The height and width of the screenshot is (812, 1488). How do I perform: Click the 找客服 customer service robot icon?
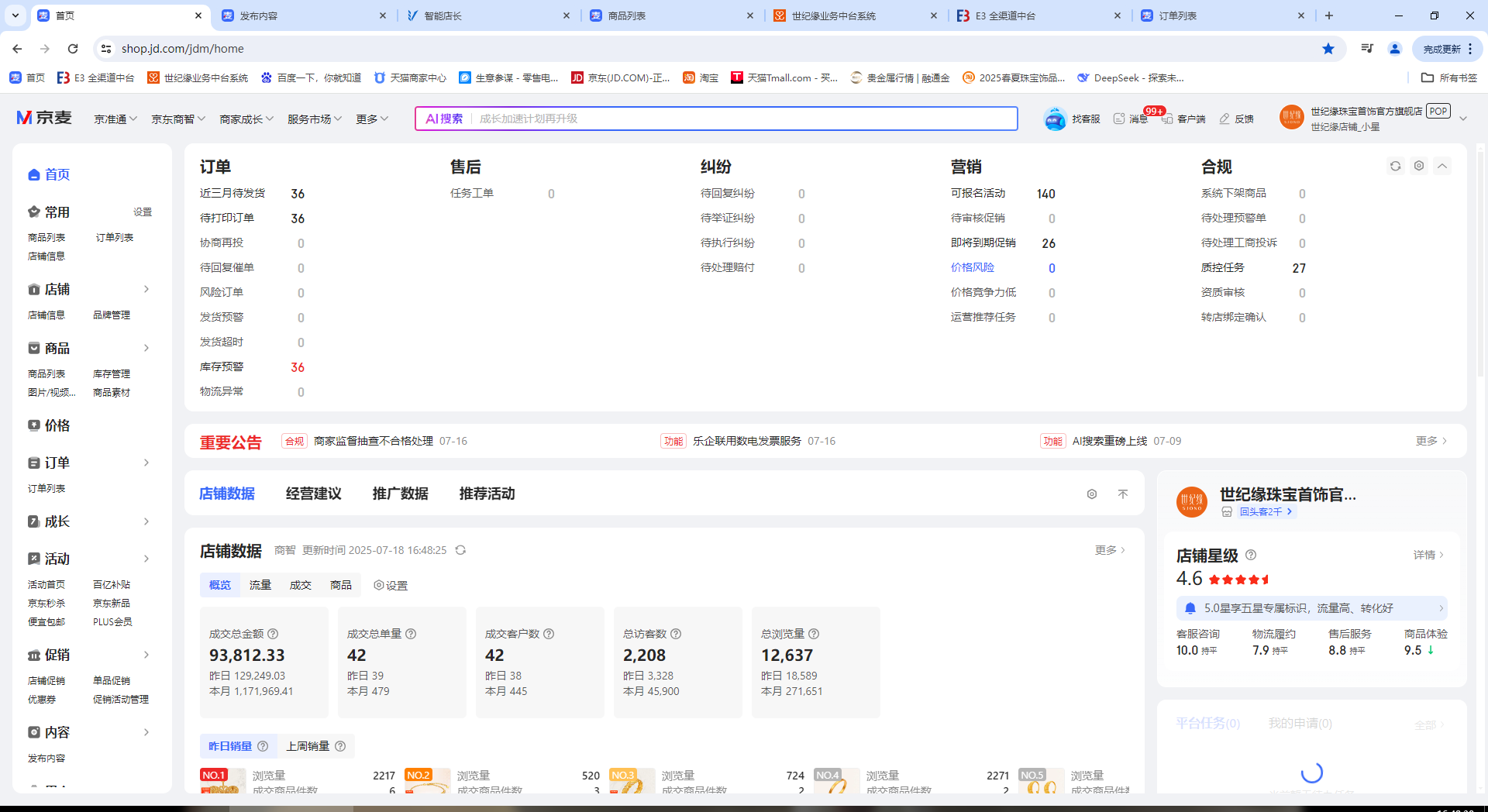click(1055, 119)
